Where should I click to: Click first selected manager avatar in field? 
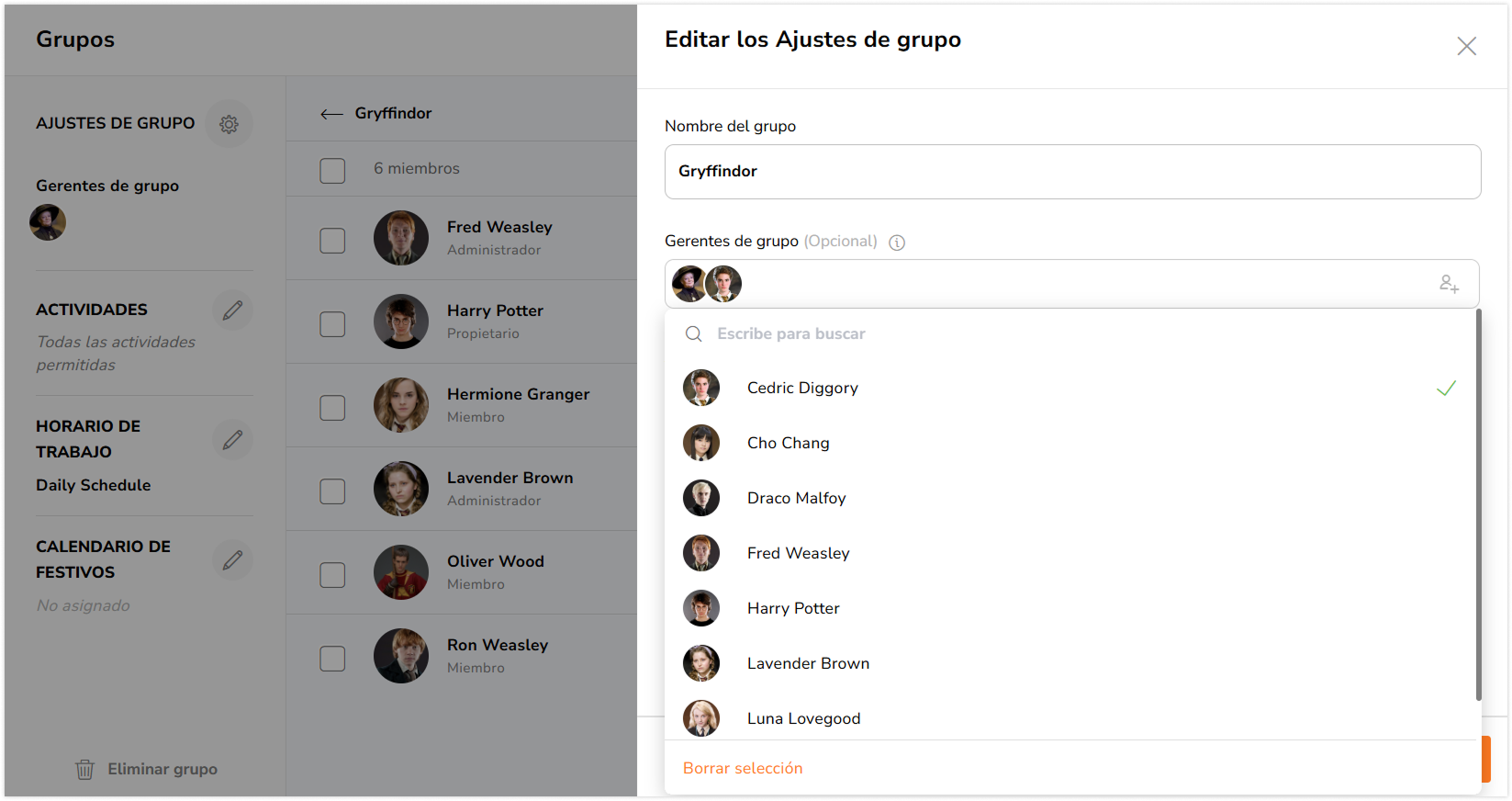[689, 284]
